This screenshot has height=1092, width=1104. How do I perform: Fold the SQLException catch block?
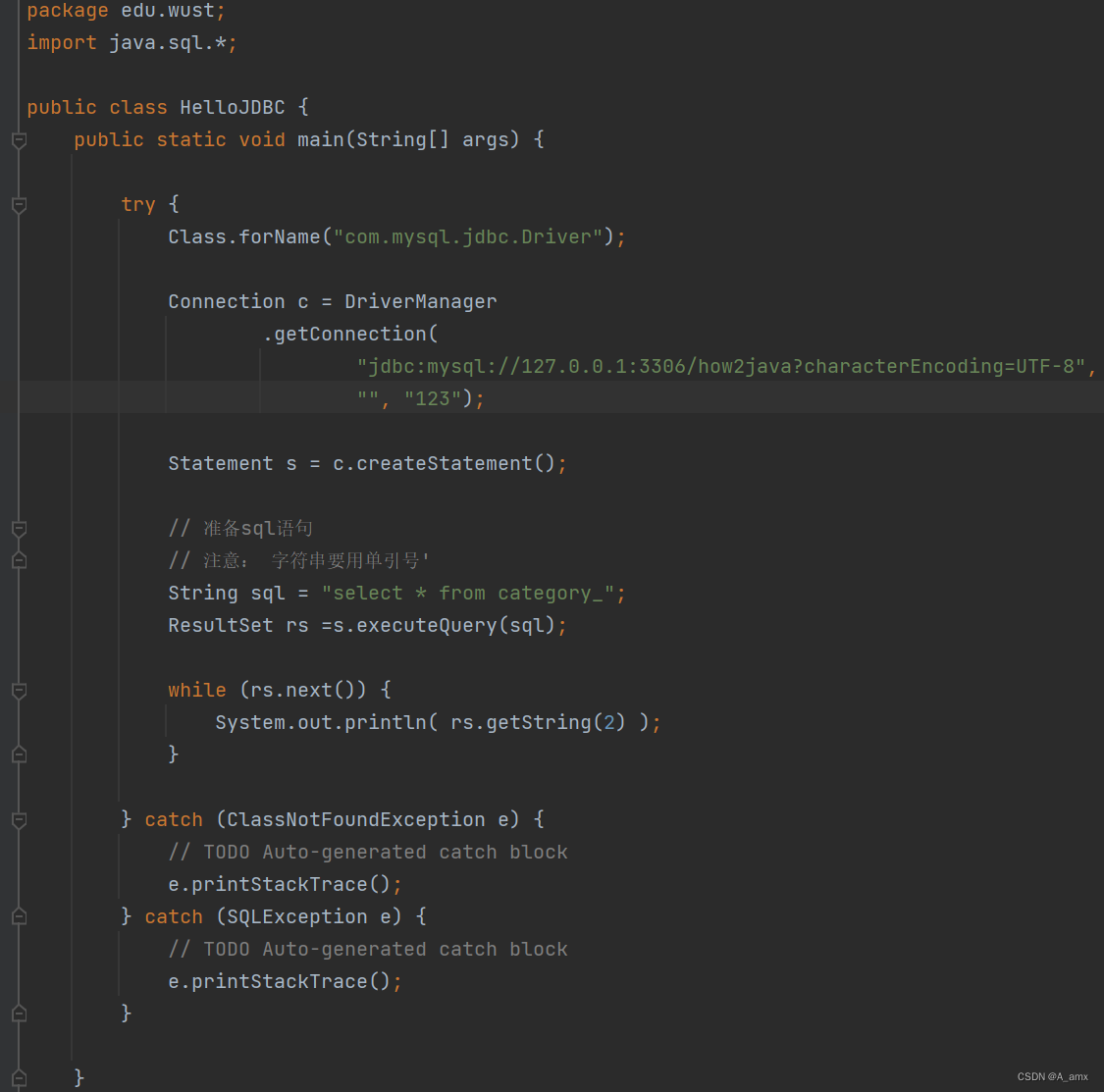[19, 916]
